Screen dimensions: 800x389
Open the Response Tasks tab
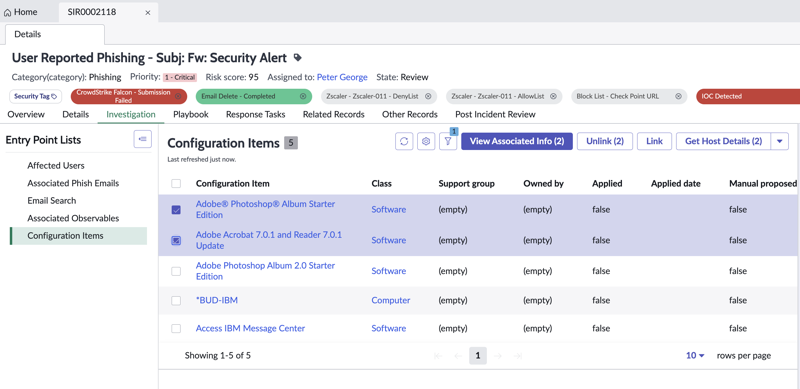tap(256, 114)
